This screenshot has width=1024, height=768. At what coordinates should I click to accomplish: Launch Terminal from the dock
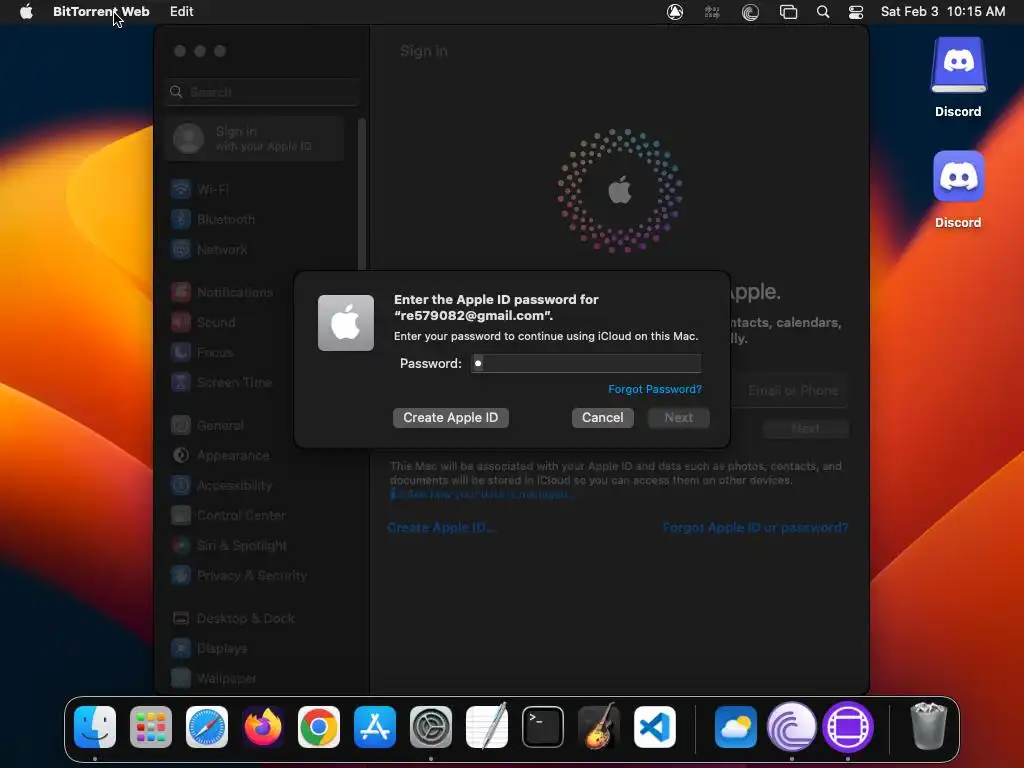click(x=543, y=727)
